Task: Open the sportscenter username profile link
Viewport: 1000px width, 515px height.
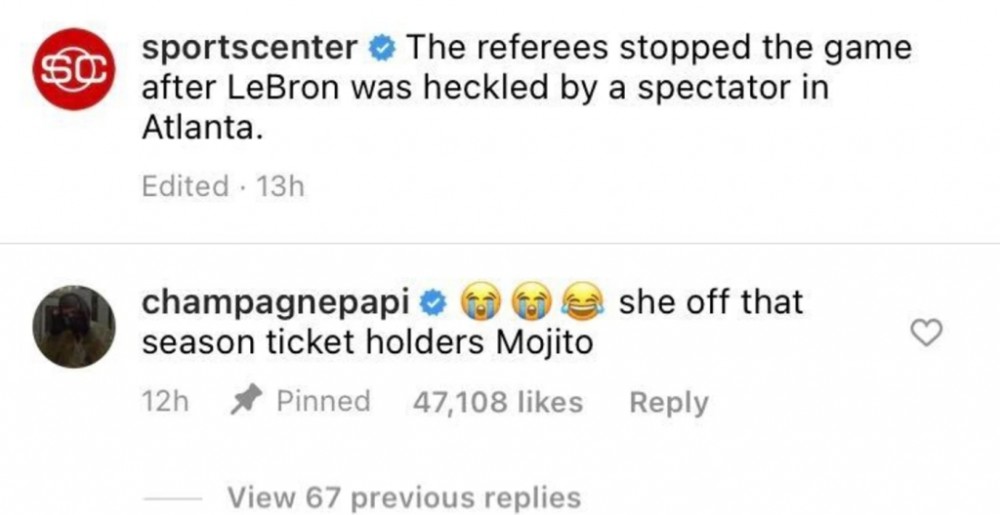Action: pos(250,48)
